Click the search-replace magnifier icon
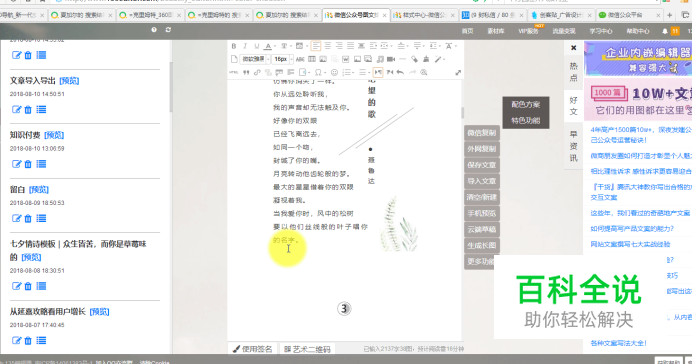 424,72
